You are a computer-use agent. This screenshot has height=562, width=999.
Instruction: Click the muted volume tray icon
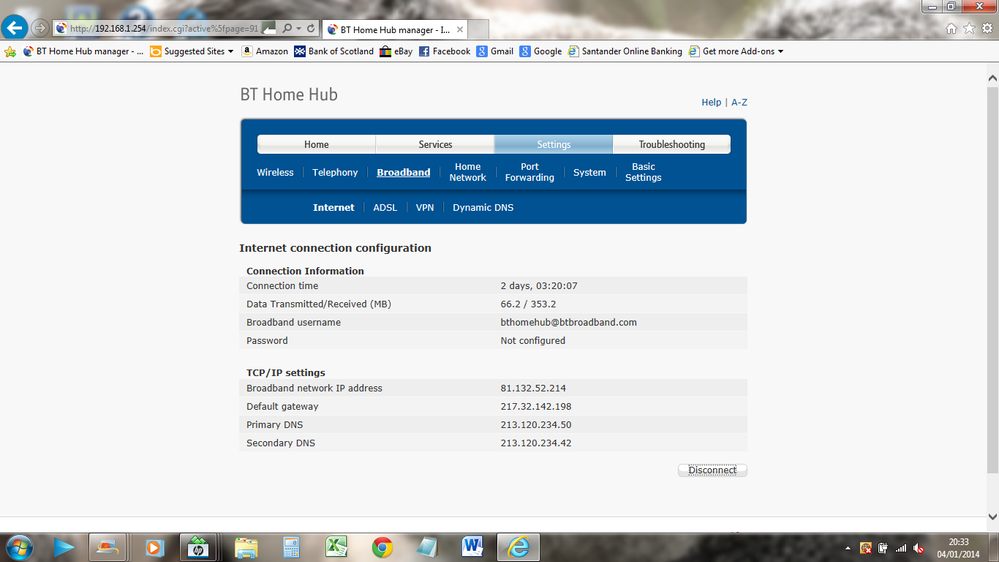[x=919, y=548]
